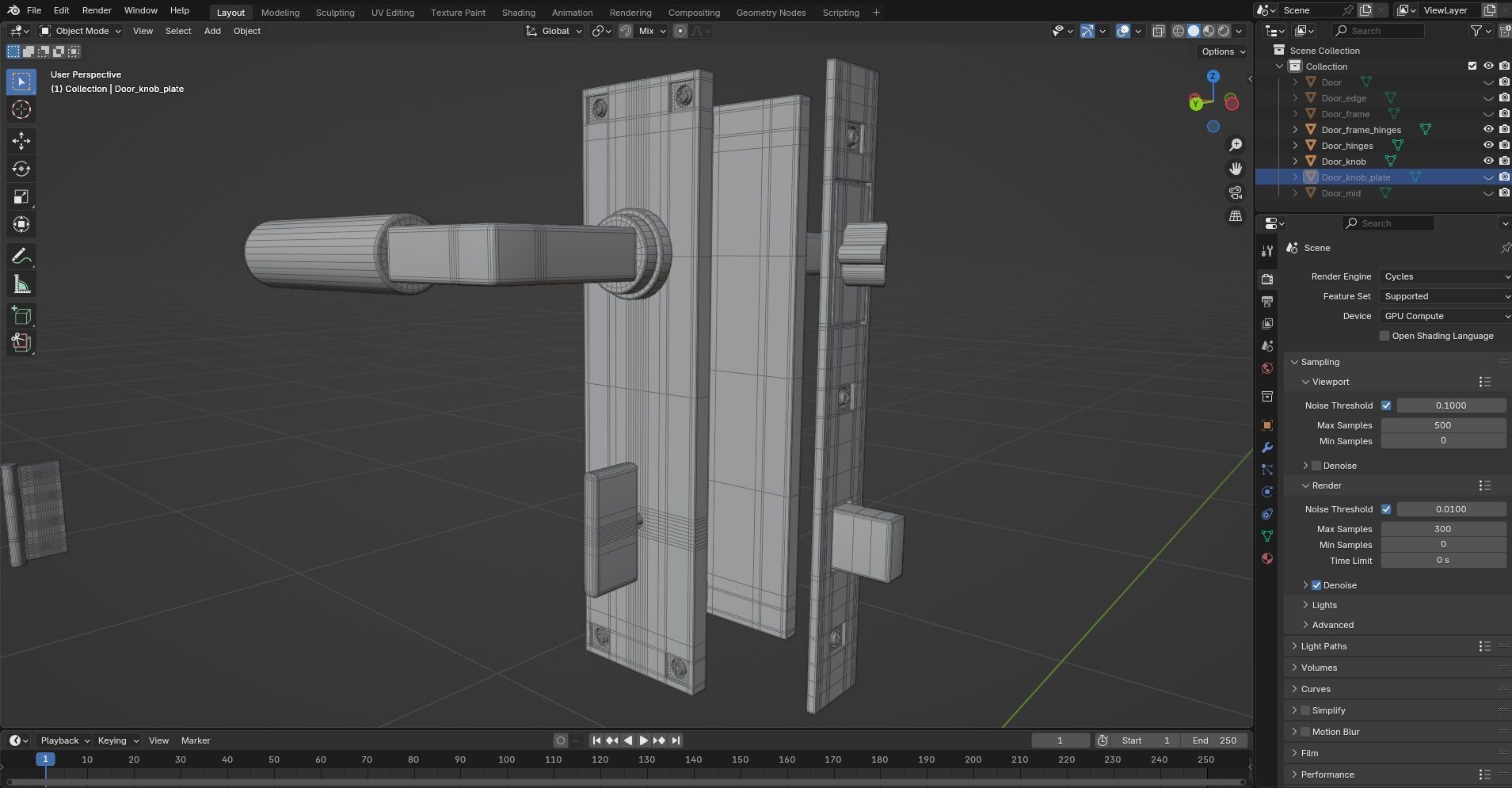1512x788 pixels.
Task: Activate the Rotate tool
Action: point(21,169)
